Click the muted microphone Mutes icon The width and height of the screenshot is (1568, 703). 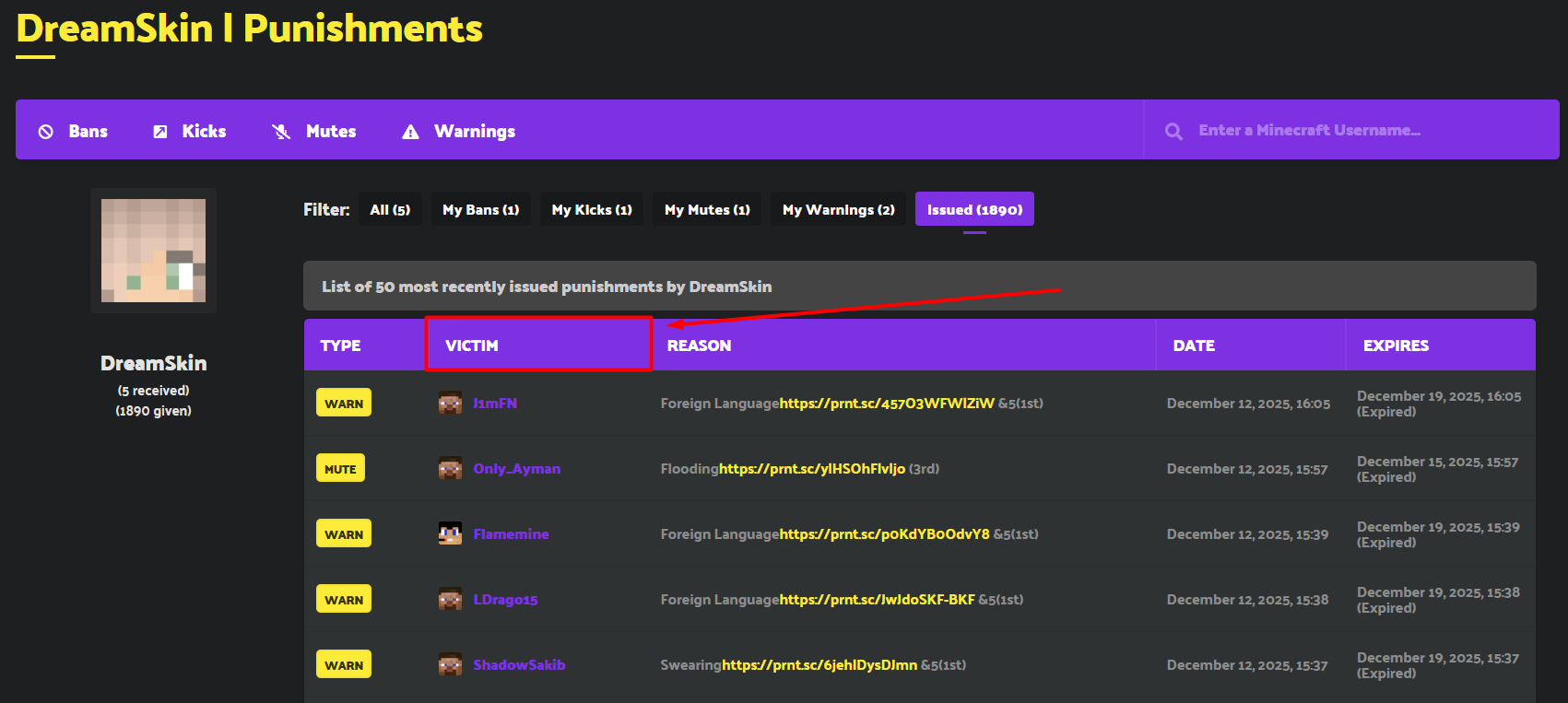click(281, 132)
